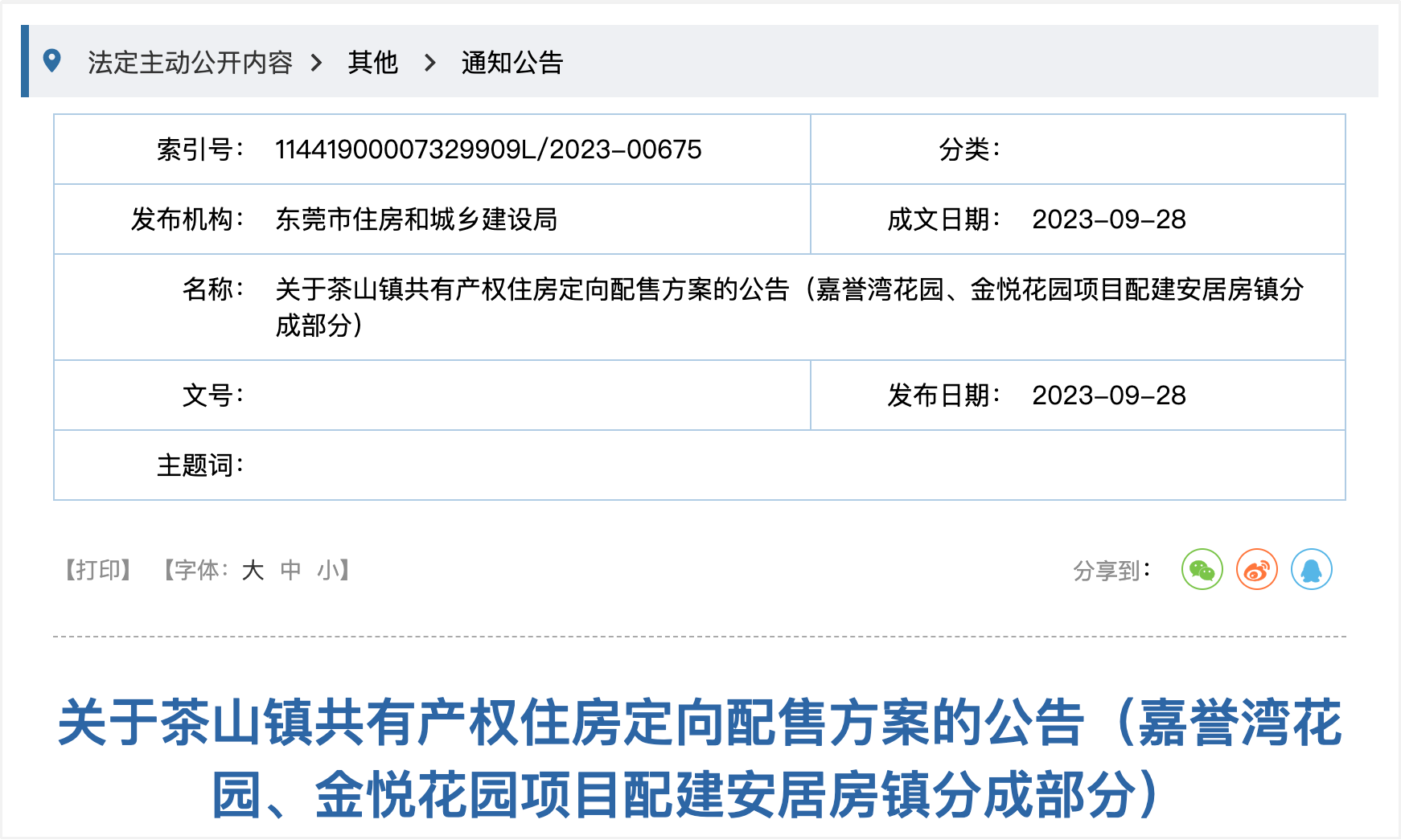Open 其他 breadcrumb link
The width and height of the screenshot is (1401, 840).
[x=372, y=62]
